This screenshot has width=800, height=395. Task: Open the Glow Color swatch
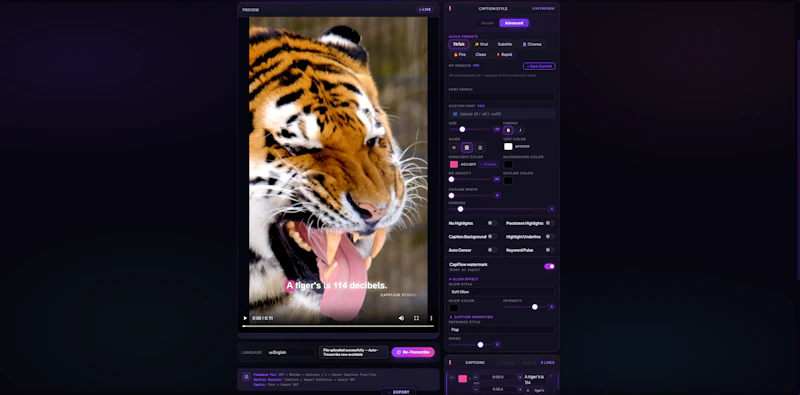[454, 308]
